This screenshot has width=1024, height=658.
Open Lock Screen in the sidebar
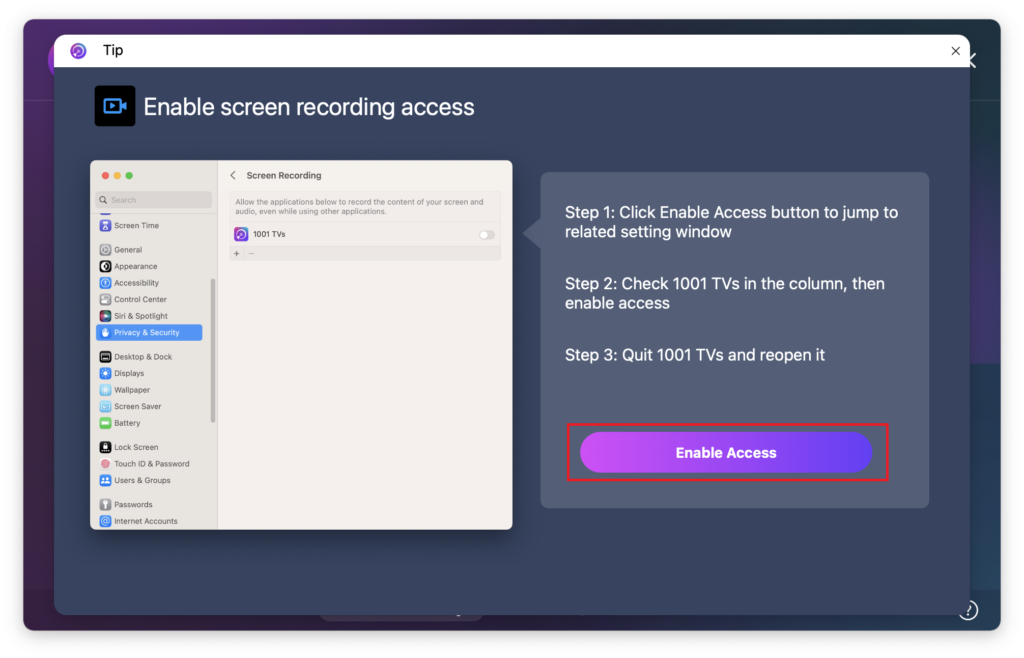point(136,447)
